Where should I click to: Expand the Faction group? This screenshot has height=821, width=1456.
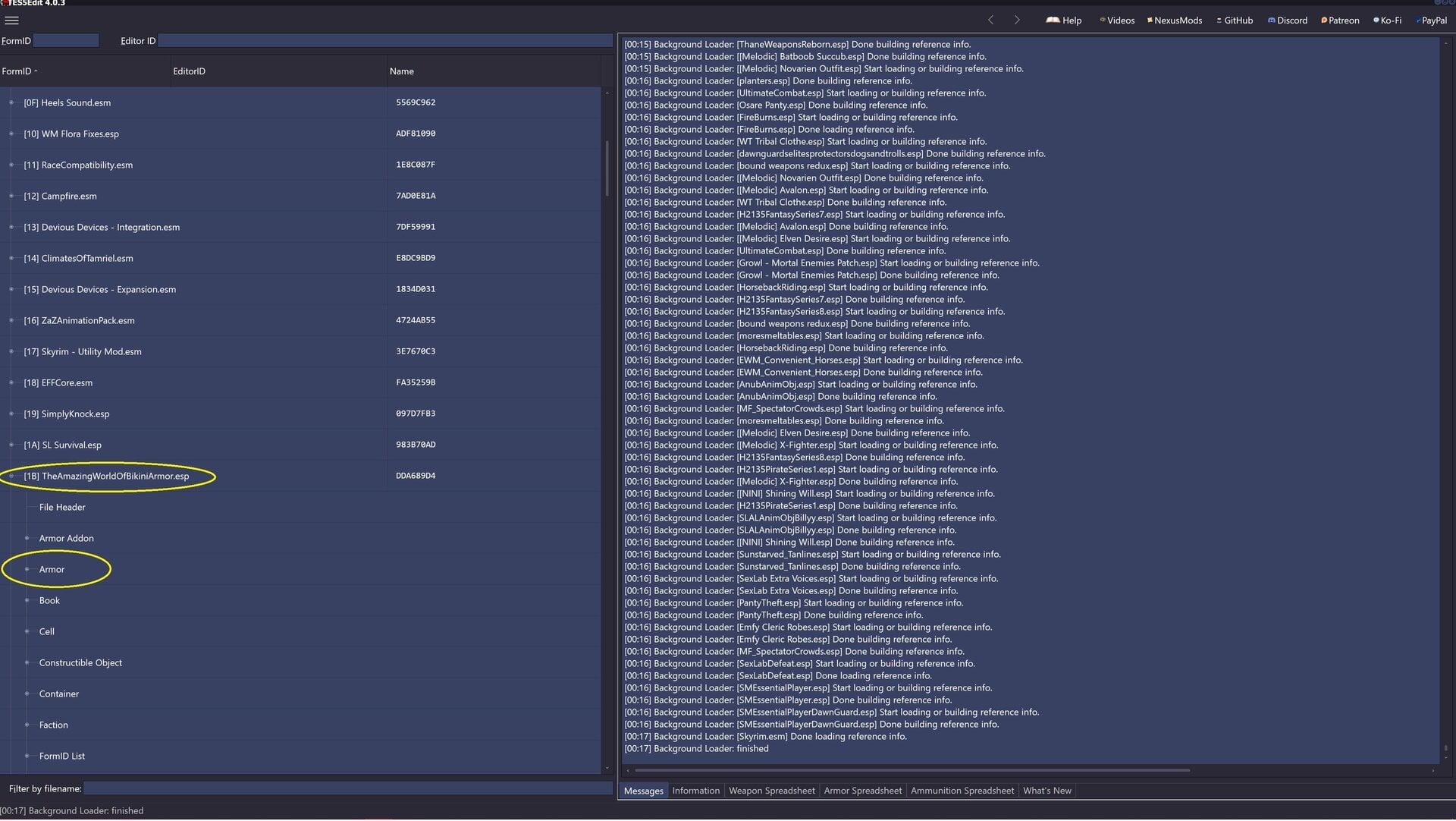[27, 725]
